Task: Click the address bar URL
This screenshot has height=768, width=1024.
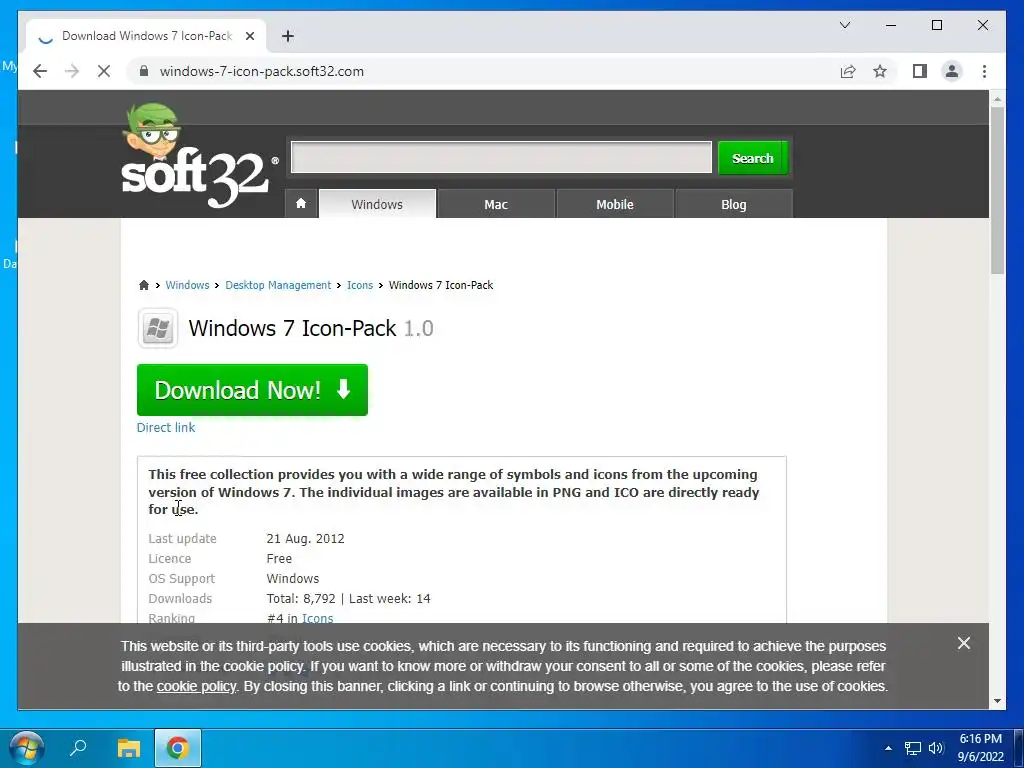Action: (262, 71)
